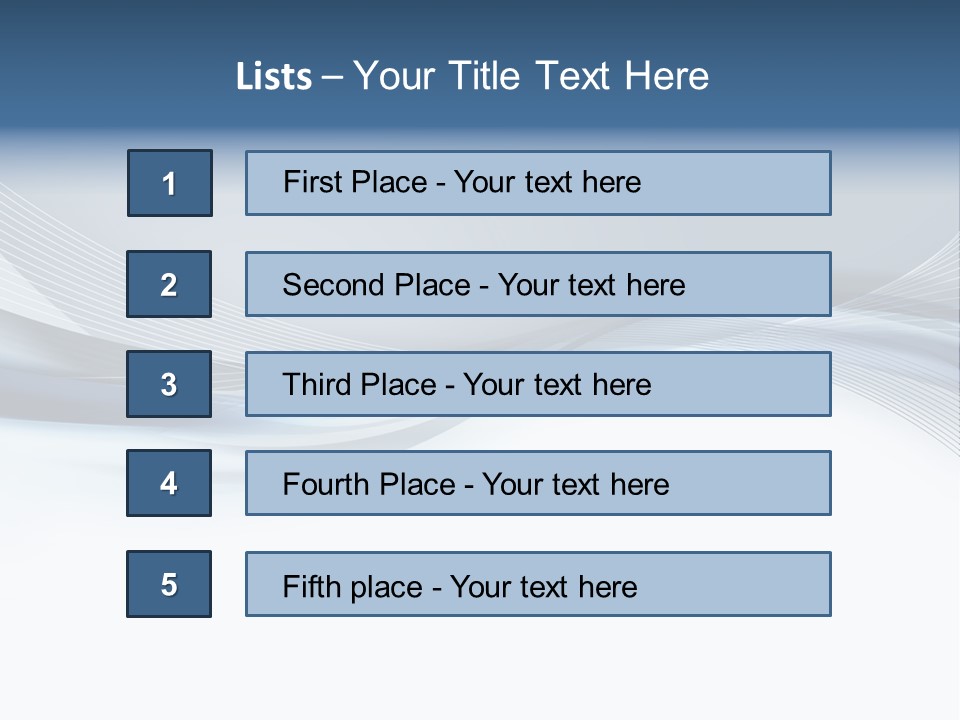The image size is (960, 720).
Task: Click 'Your text here' in Second Place bar
Action: 591,285
